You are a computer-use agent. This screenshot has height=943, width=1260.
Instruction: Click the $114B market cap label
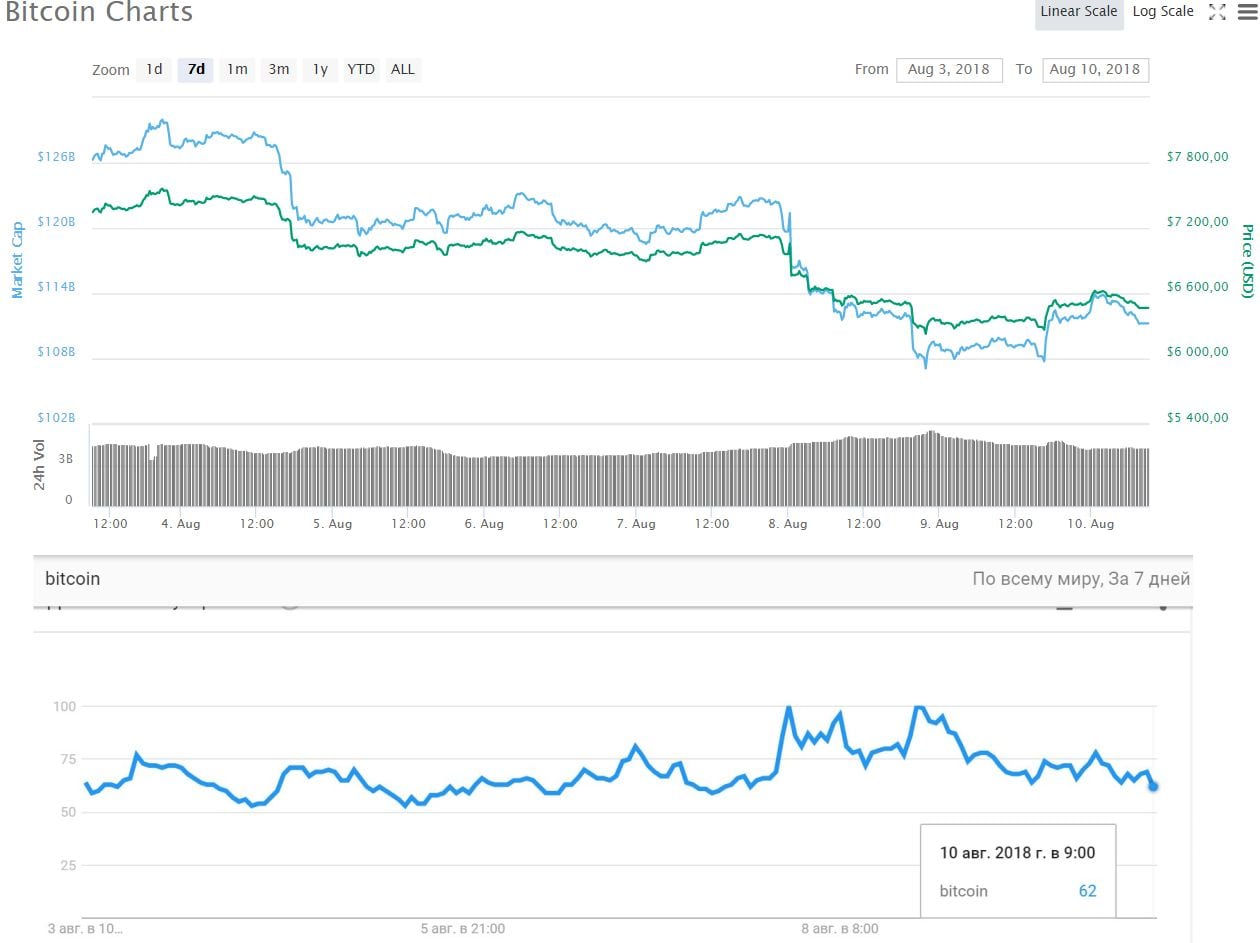[56, 287]
